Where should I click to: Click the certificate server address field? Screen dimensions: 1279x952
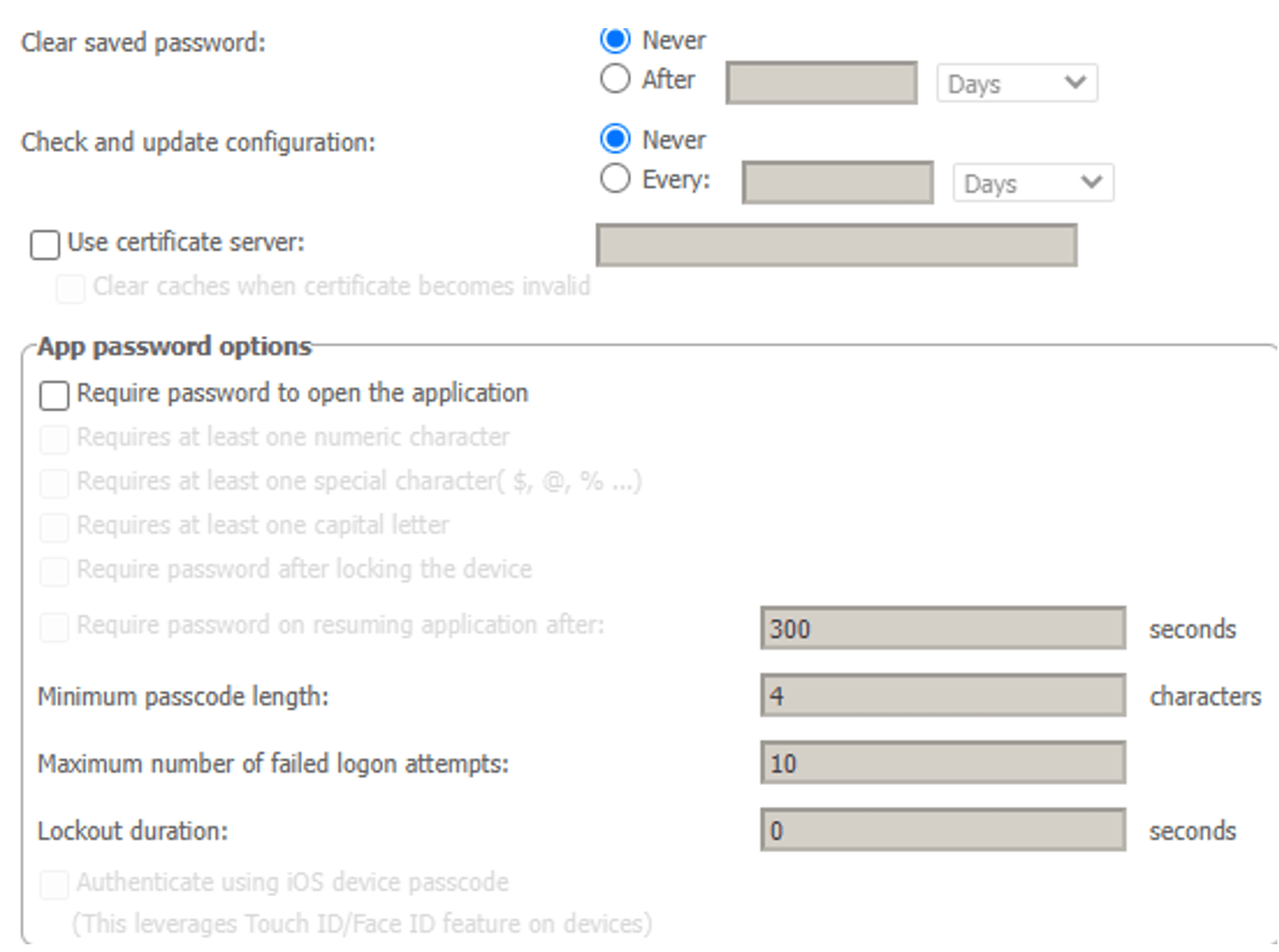click(x=836, y=246)
